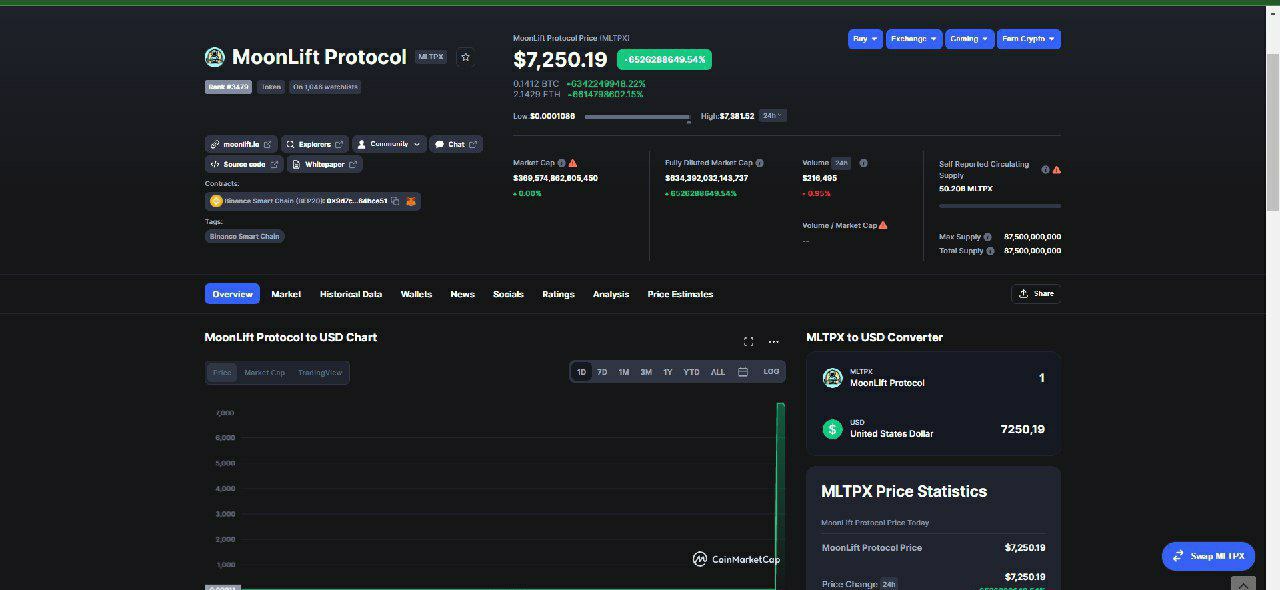This screenshot has height=590, width=1280.
Task: Open the Volume 24h period selector
Action: (842, 163)
